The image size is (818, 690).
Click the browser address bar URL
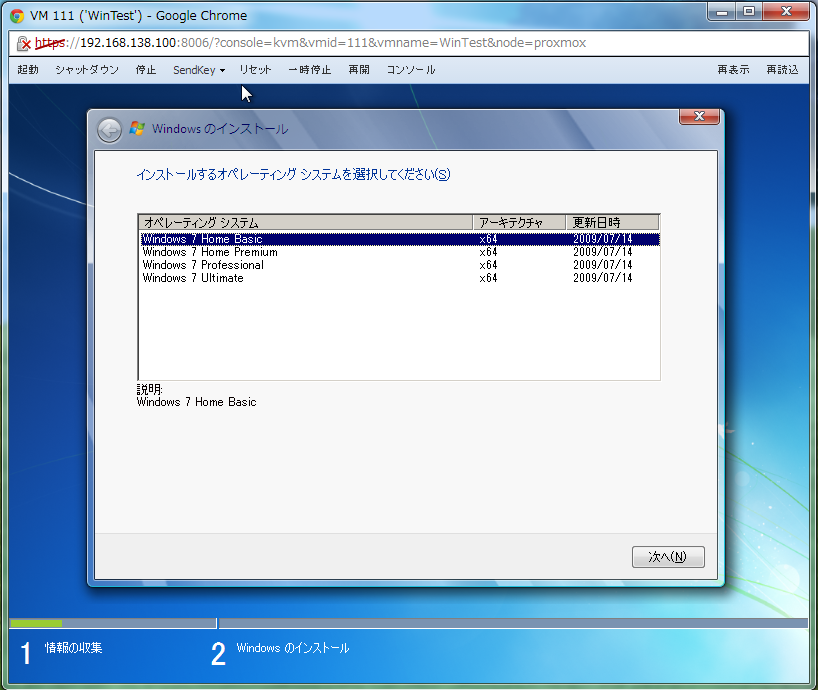pyautogui.click(x=311, y=43)
